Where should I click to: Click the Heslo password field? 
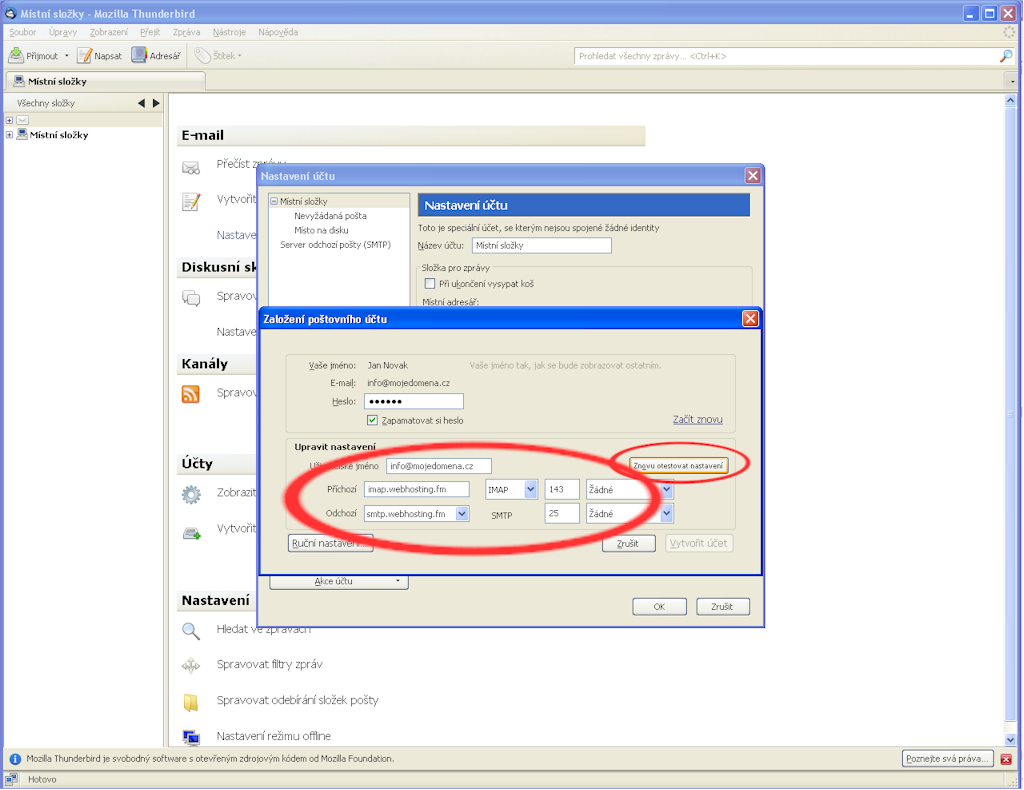[x=413, y=402]
